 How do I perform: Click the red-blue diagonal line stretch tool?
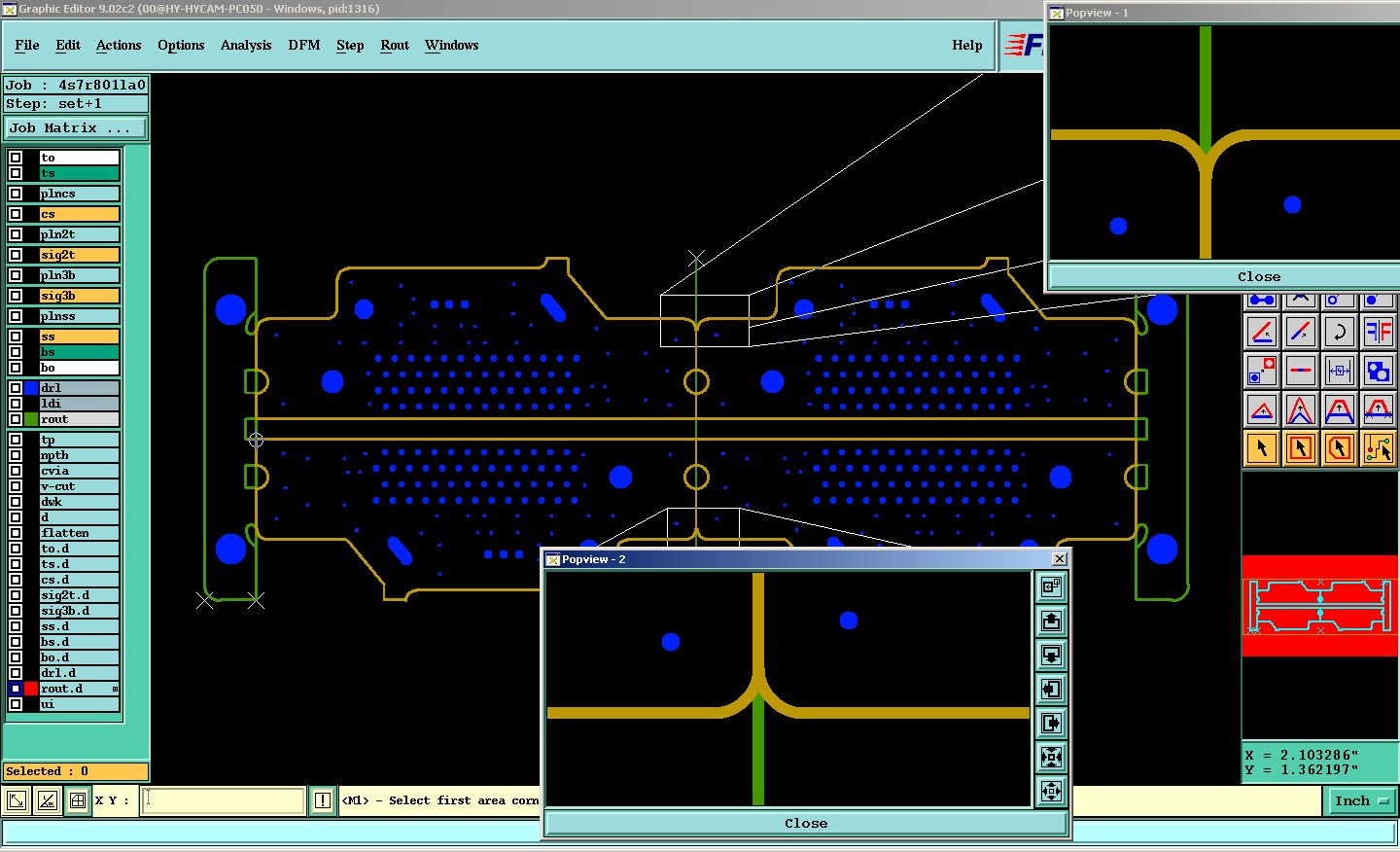pos(1300,332)
